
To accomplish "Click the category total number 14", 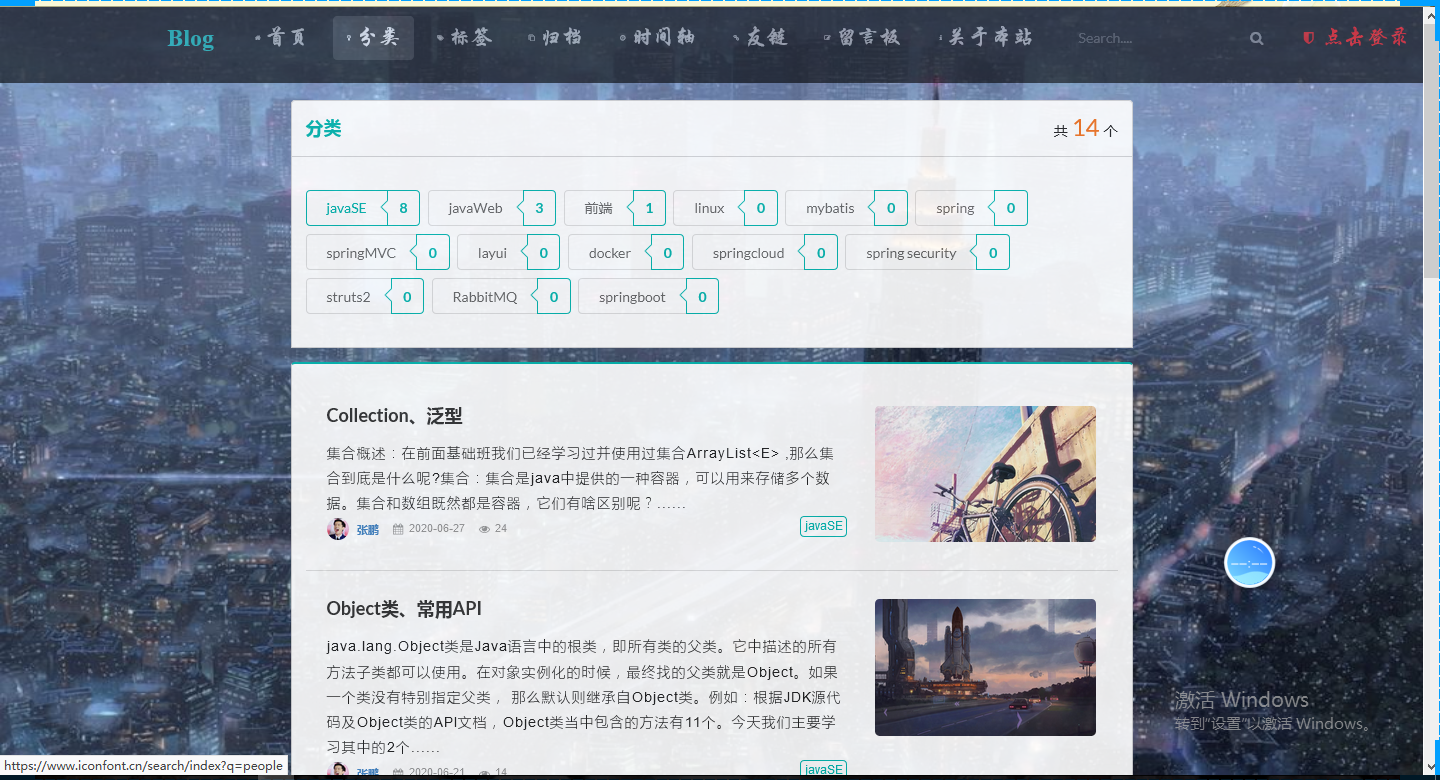I will 1086,128.
